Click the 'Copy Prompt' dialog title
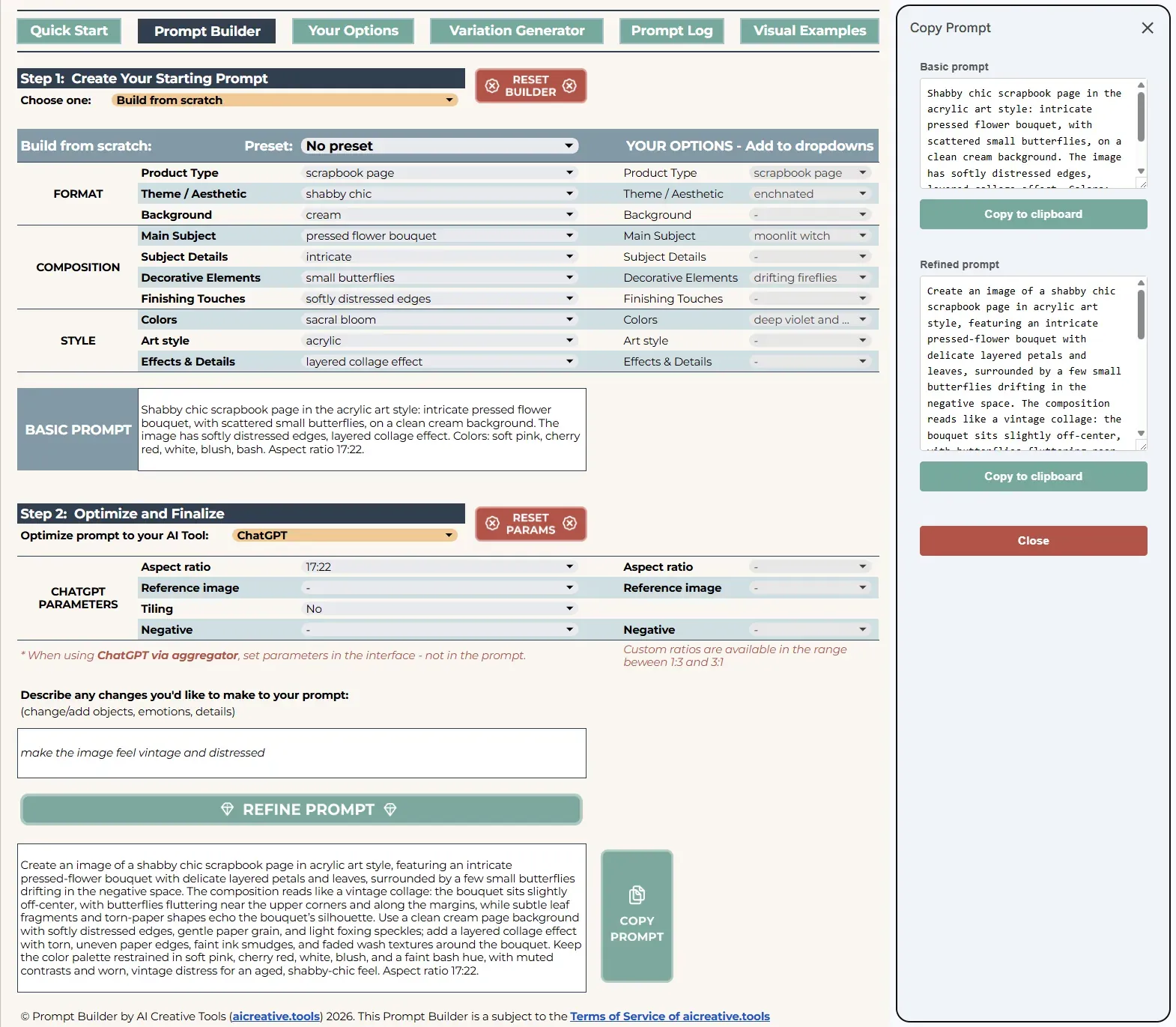This screenshot has width=1176, height=1027. [950, 28]
